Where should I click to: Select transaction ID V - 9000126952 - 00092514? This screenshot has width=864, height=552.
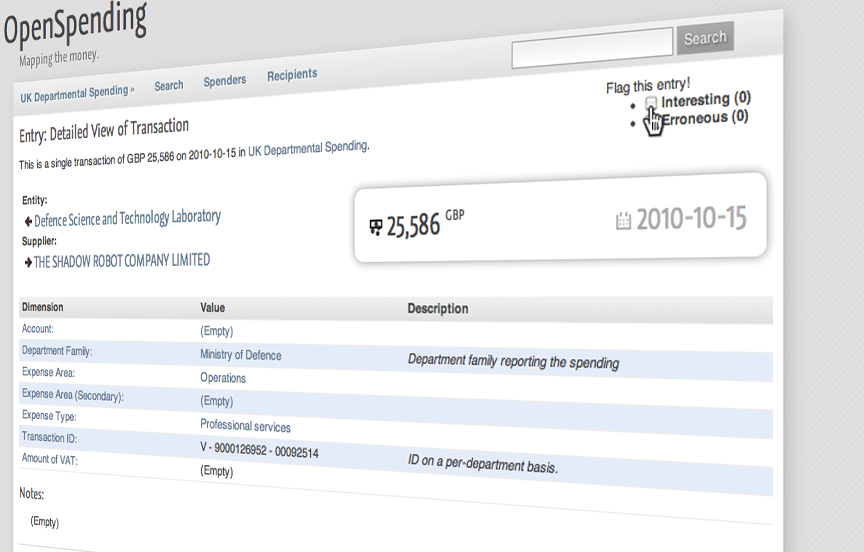[x=259, y=450]
